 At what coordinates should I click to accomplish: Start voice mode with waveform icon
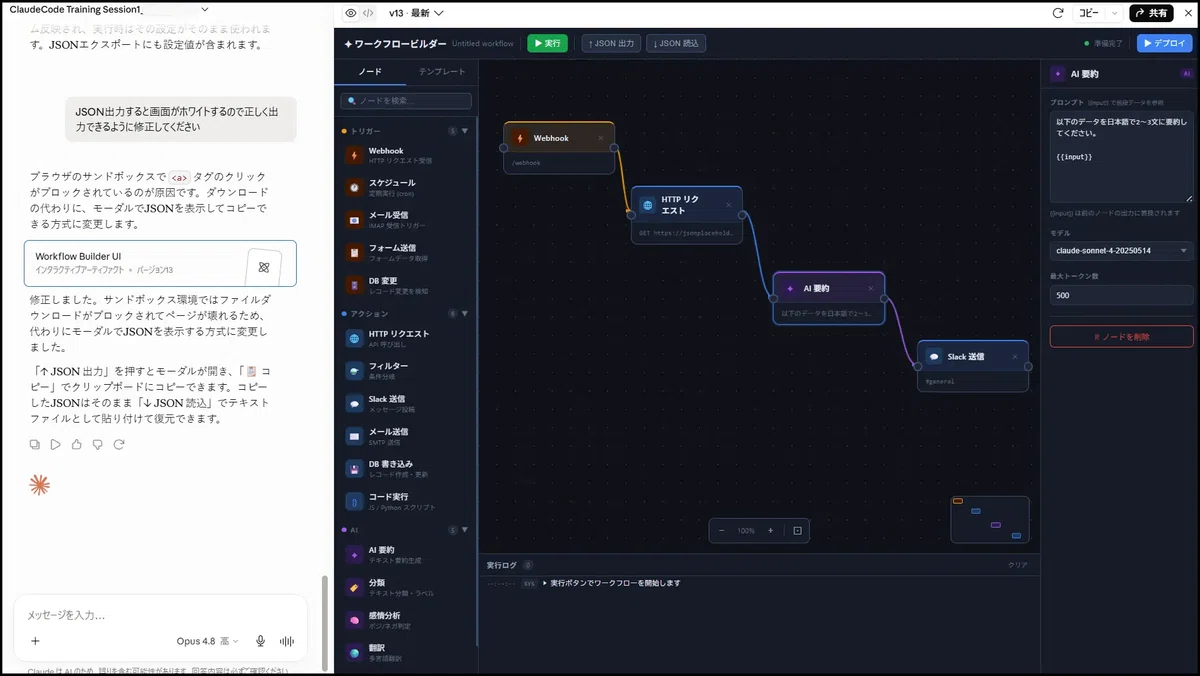[x=287, y=641]
